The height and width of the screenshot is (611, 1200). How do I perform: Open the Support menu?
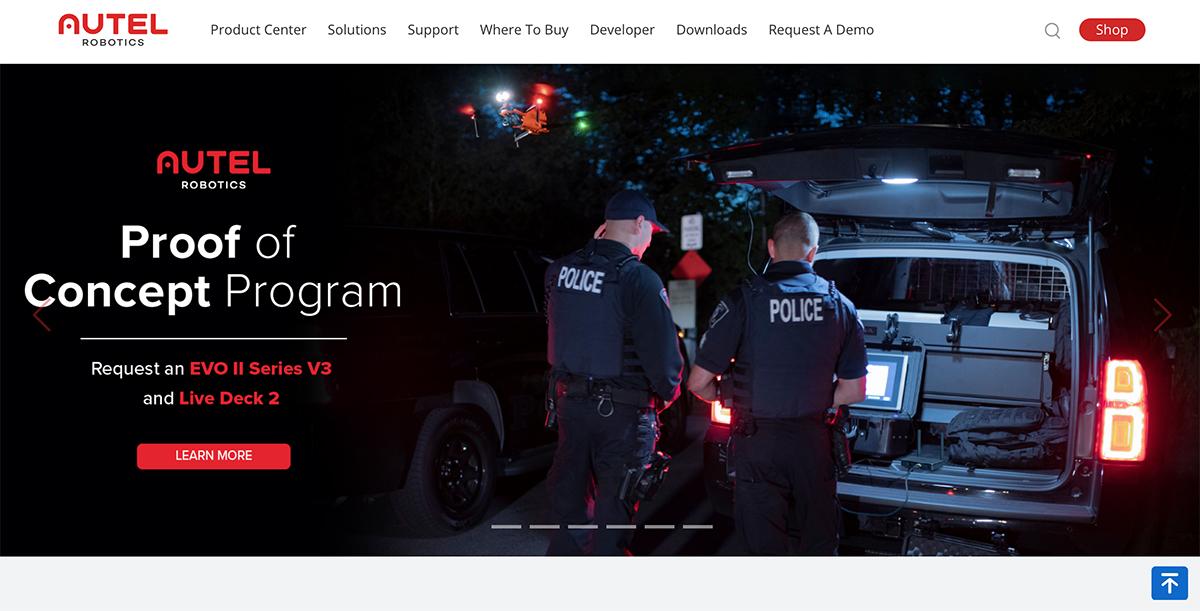(433, 30)
